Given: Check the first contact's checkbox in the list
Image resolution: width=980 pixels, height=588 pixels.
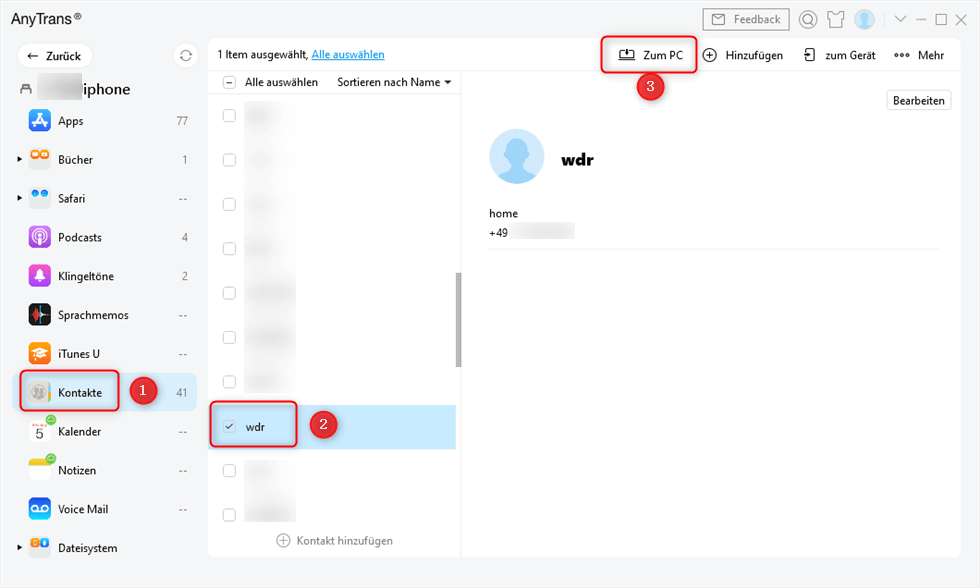Looking at the screenshot, I should [229, 116].
